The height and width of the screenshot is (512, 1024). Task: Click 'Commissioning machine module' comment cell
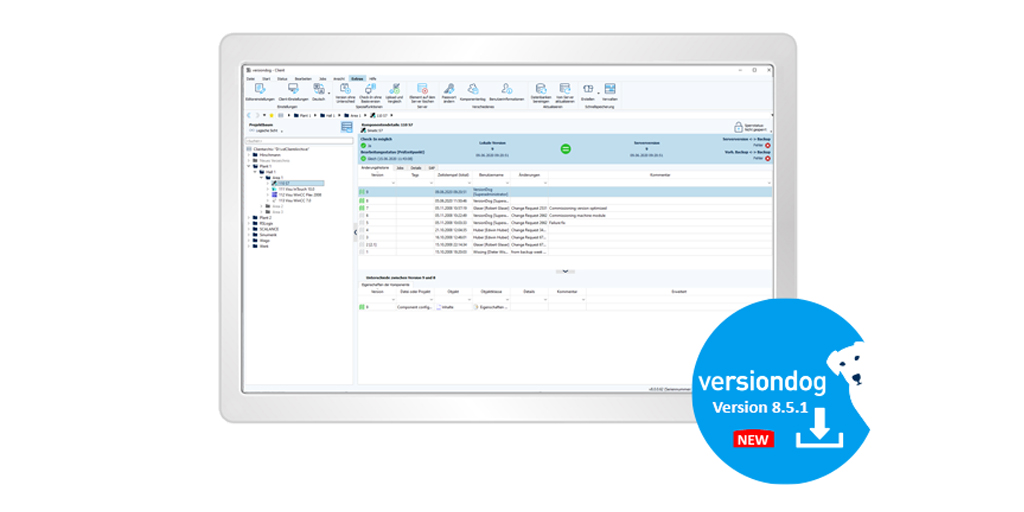click(x=579, y=215)
